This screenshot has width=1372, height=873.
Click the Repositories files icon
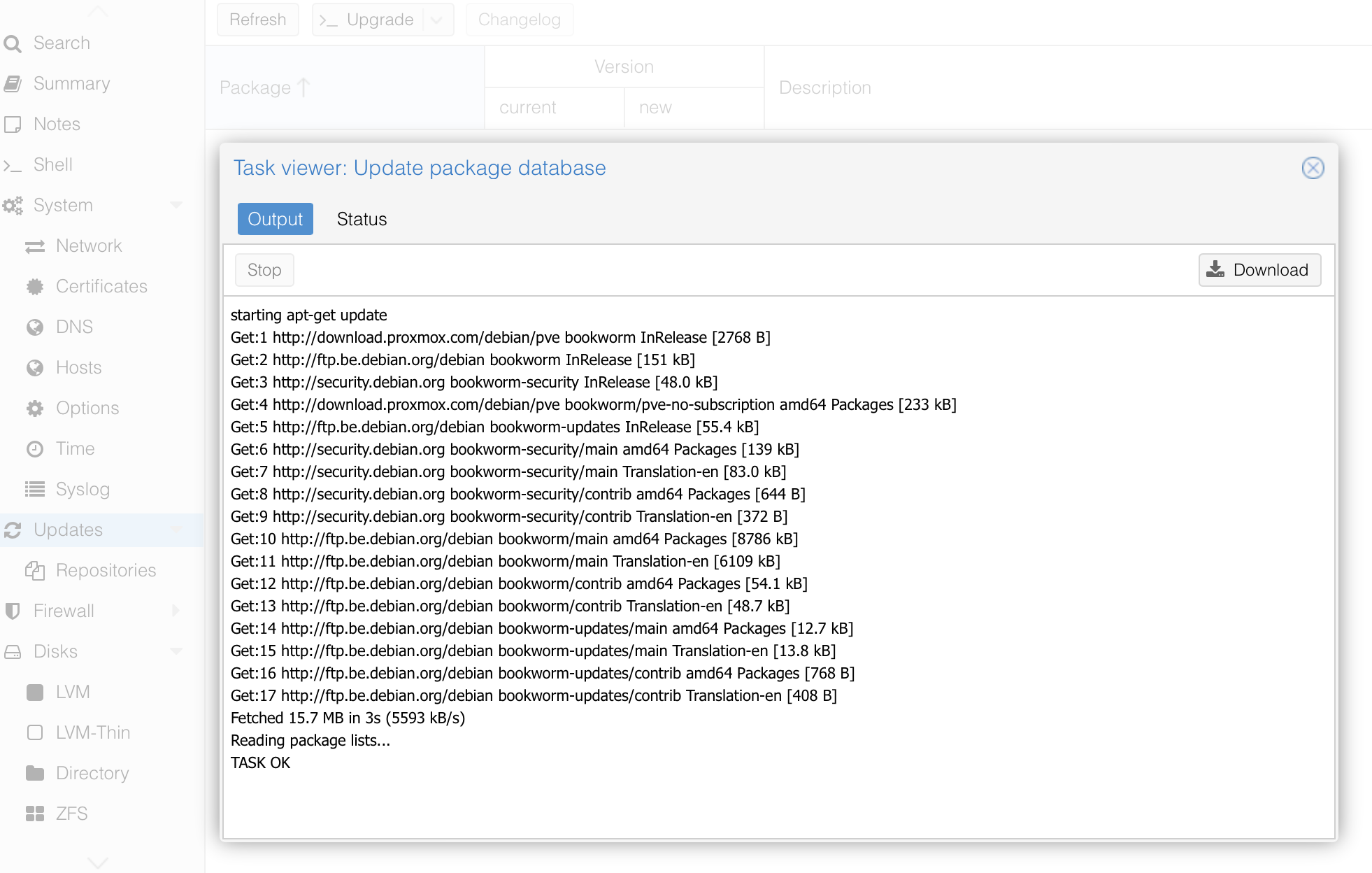tap(35, 571)
